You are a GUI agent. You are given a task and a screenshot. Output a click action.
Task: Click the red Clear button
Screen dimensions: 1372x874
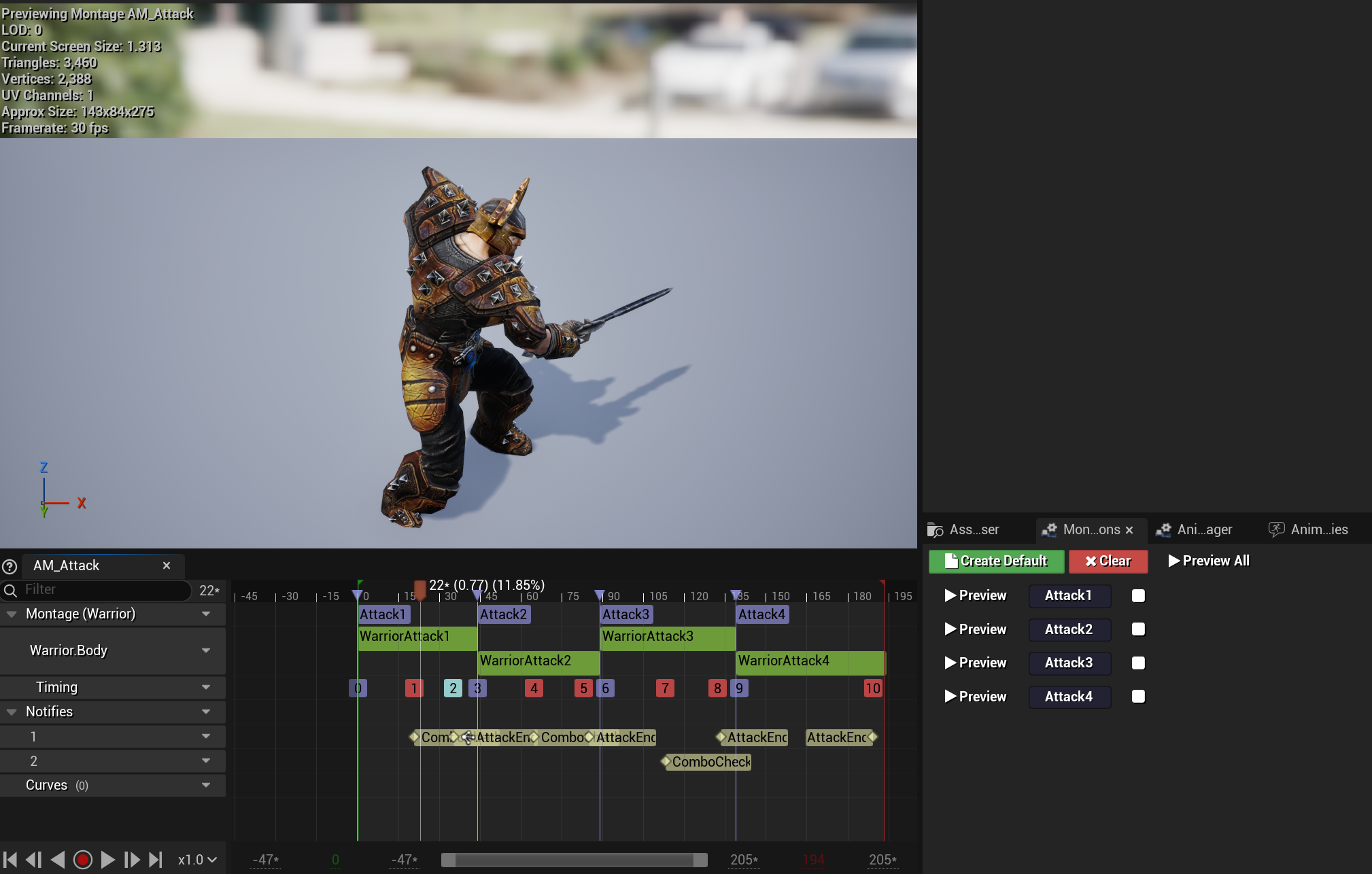[1108, 561]
